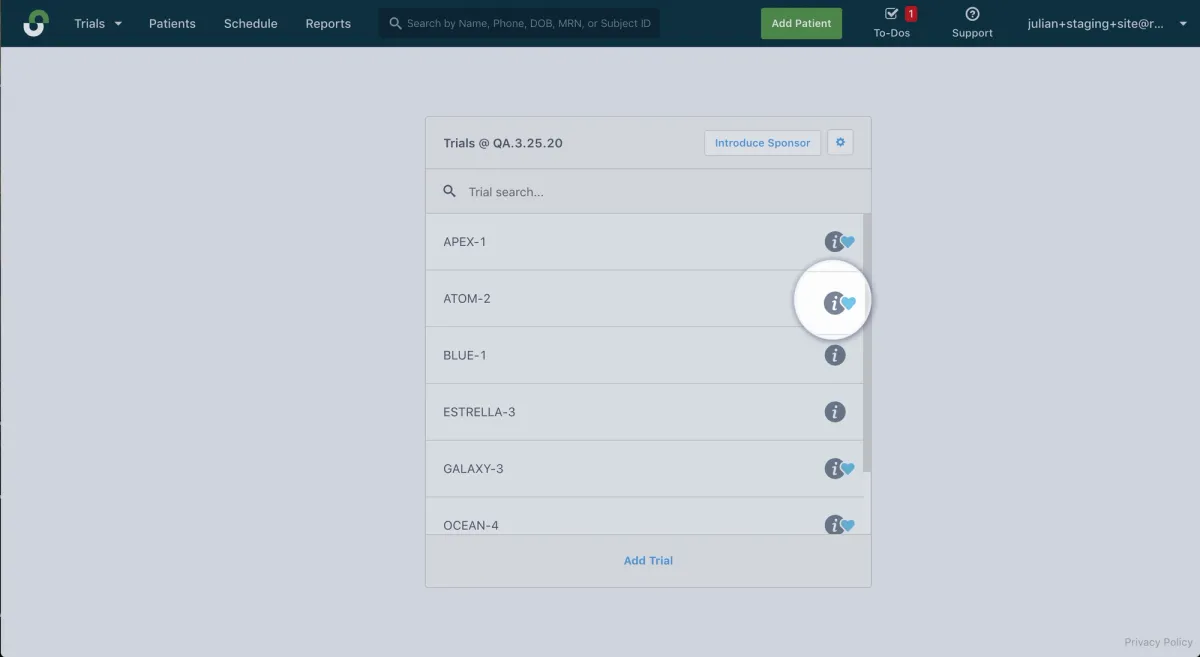The image size is (1200, 657).
Task: Toggle the heart favorite on APEX-1
Action: [x=849, y=242]
